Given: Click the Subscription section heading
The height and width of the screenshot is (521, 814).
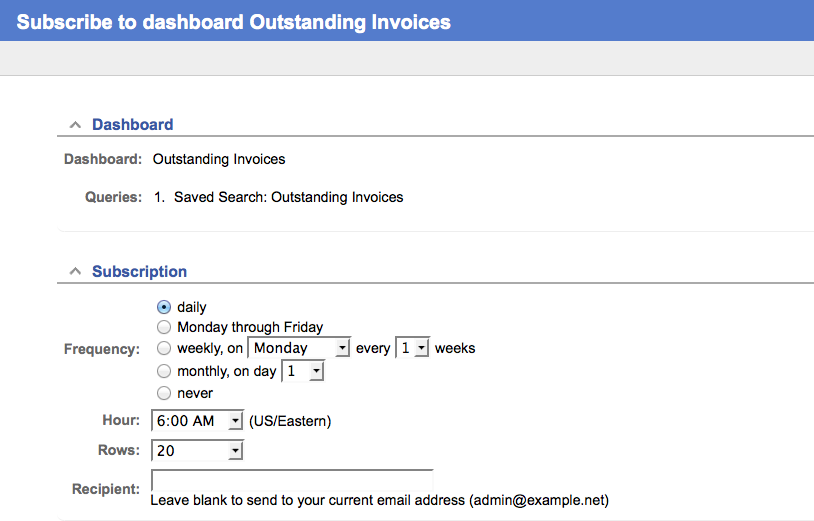Looking at the screenshot, I should point(139,272).
